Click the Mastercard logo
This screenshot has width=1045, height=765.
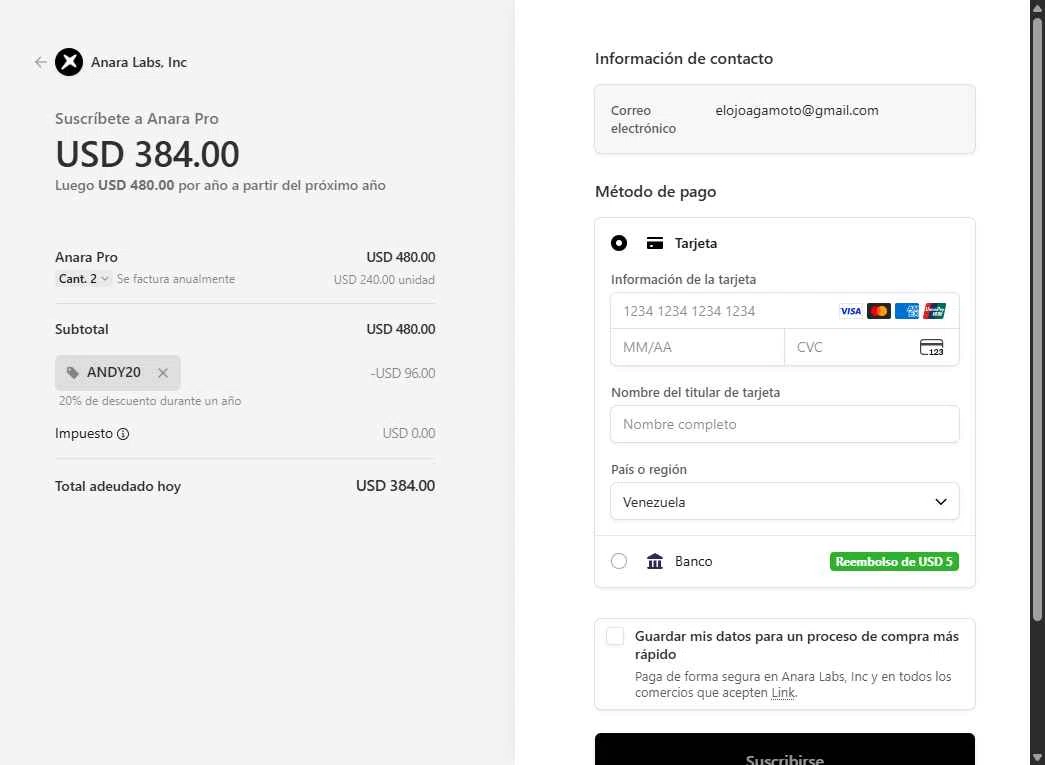tap(878, 311)
